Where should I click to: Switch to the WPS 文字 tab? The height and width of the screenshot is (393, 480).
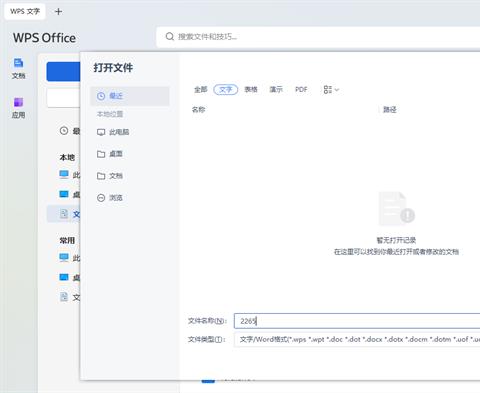(x=25, y=12)
